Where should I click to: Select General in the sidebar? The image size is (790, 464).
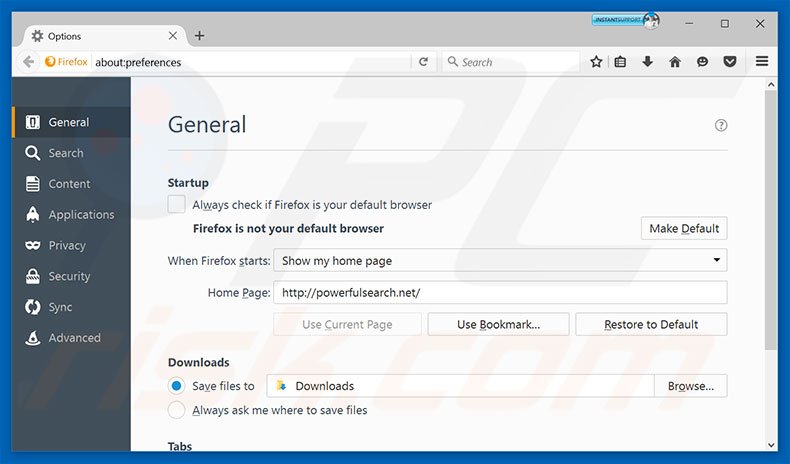(71, 122)
